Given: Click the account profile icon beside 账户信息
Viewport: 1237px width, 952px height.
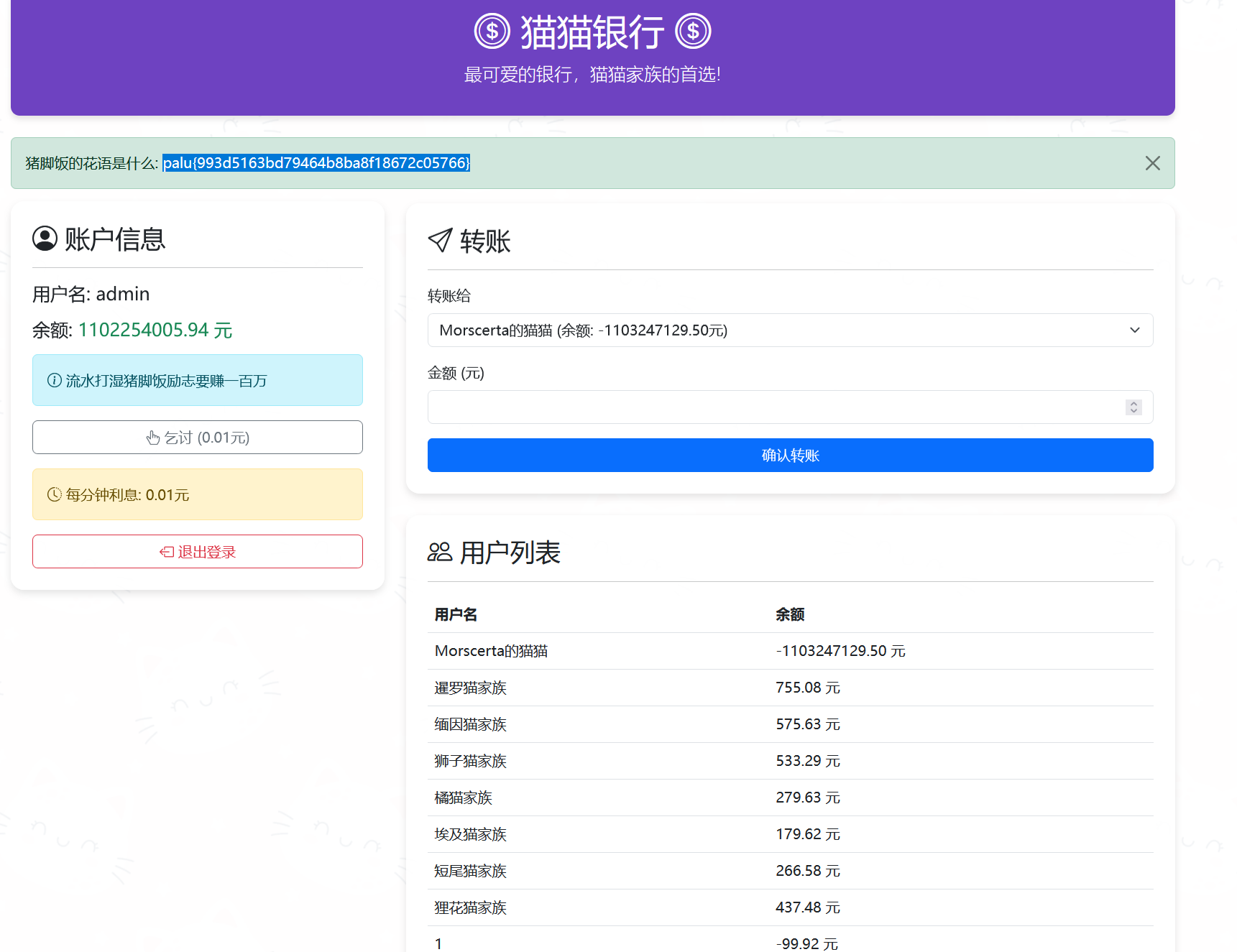Looking at the screenshot, I should (45, 239).
